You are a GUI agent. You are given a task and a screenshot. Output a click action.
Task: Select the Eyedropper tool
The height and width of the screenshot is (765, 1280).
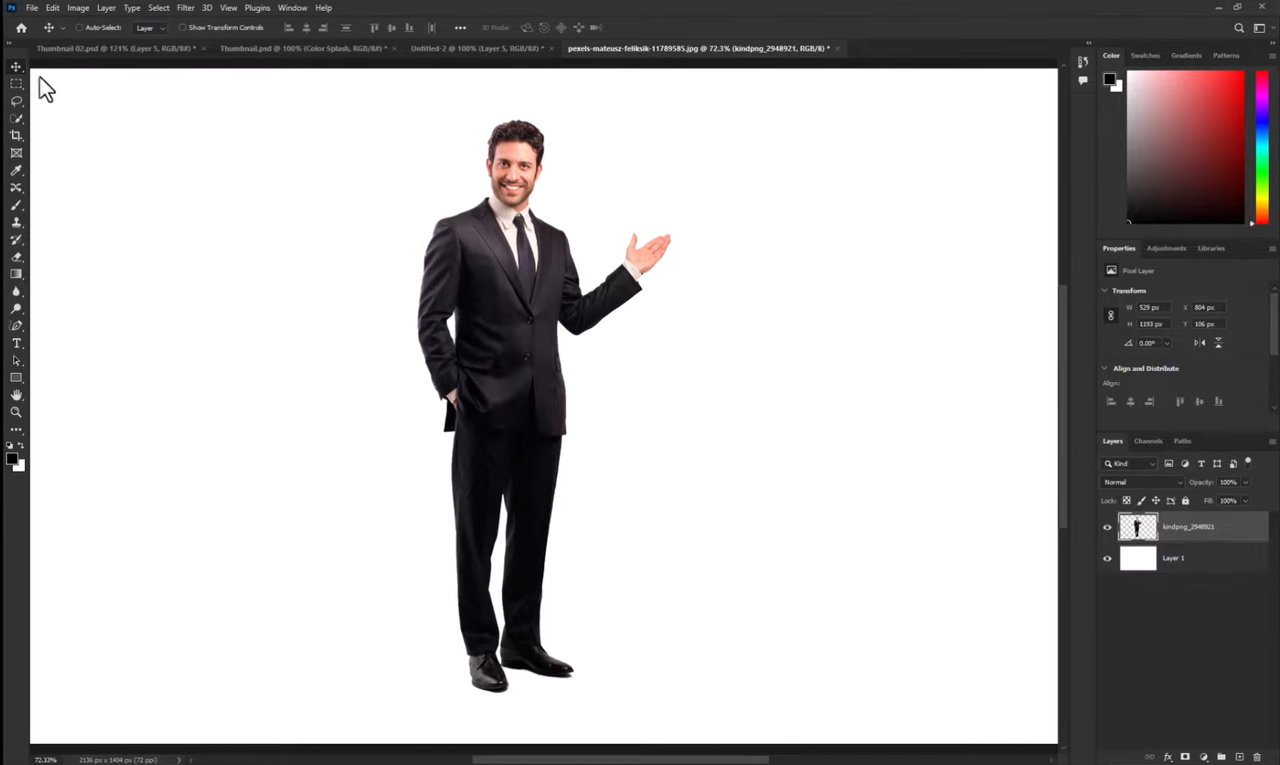tap(16, 170)
